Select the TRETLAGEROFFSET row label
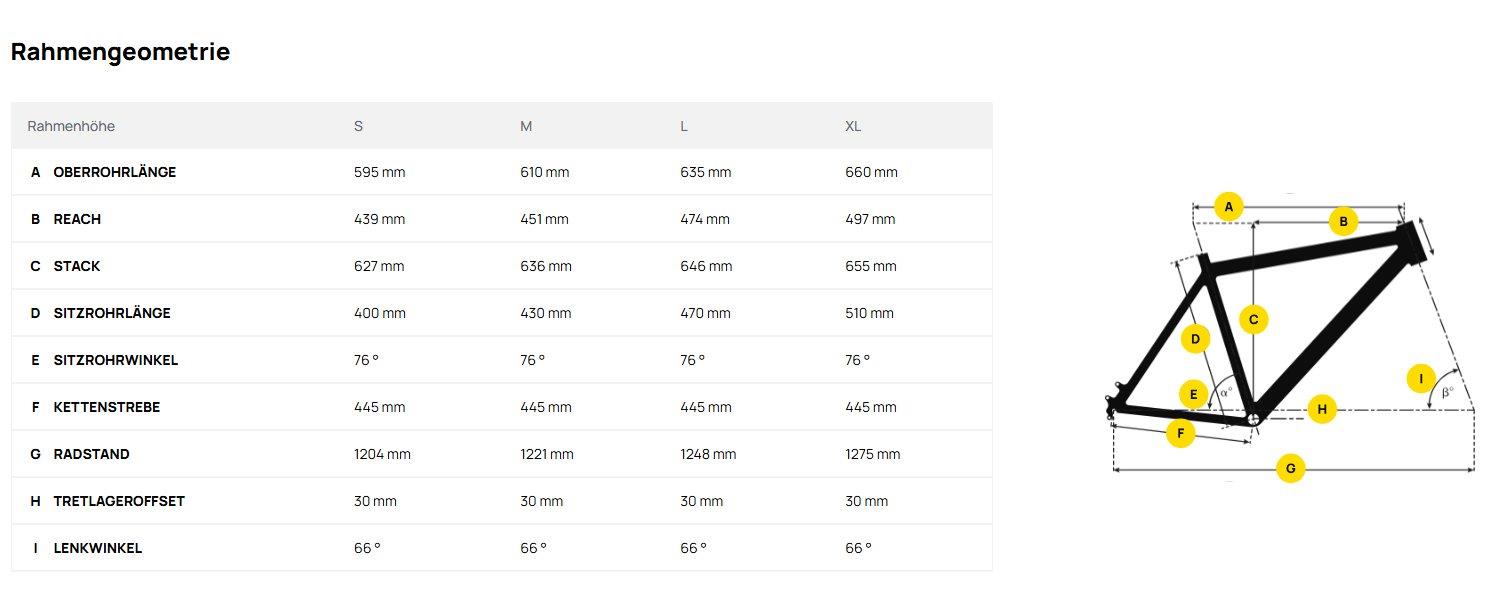The height and width of the screenshot is (598, 1508). pyautogui.click(x=119, y=501)
